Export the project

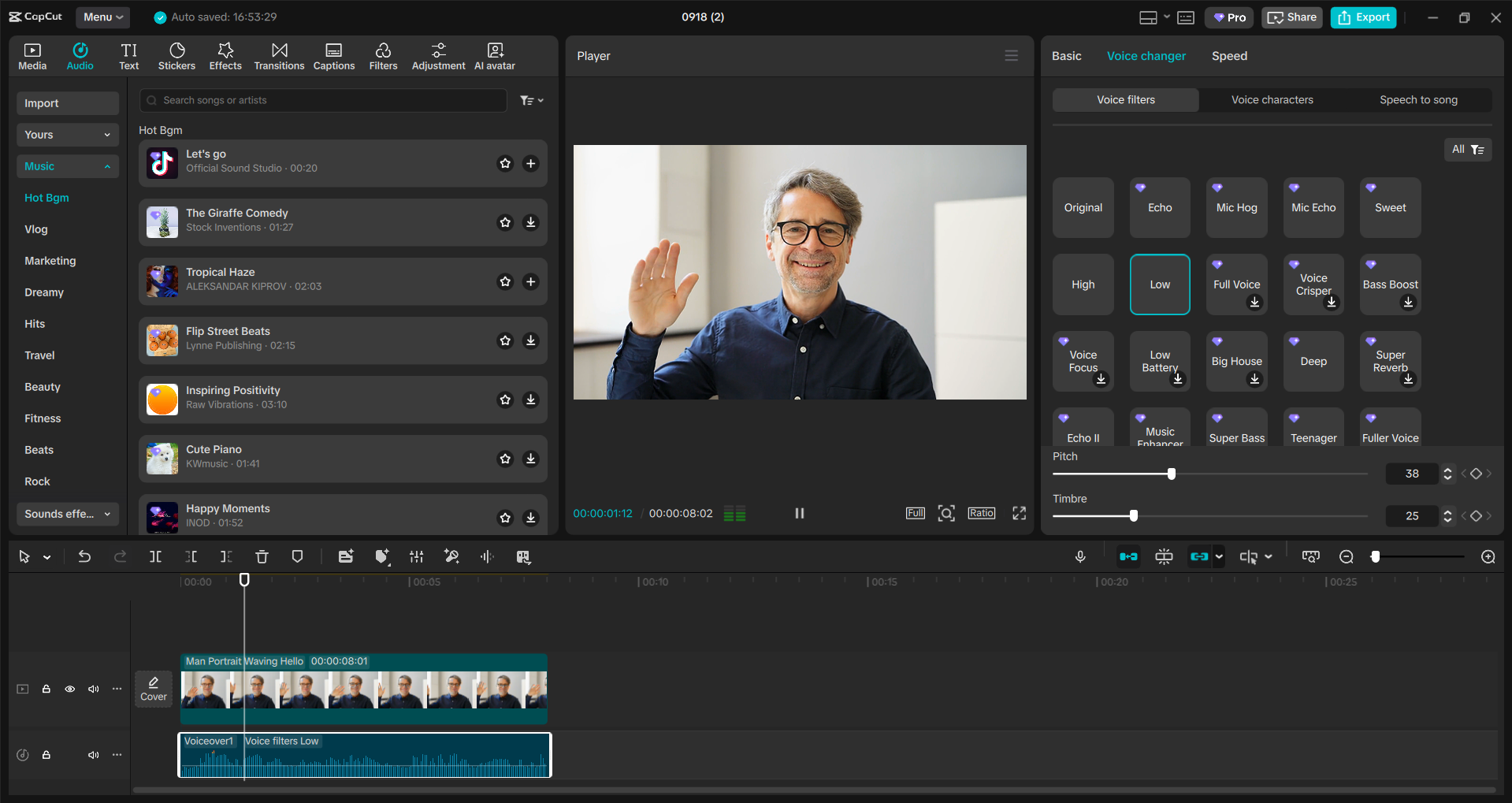coord(1362,17)
